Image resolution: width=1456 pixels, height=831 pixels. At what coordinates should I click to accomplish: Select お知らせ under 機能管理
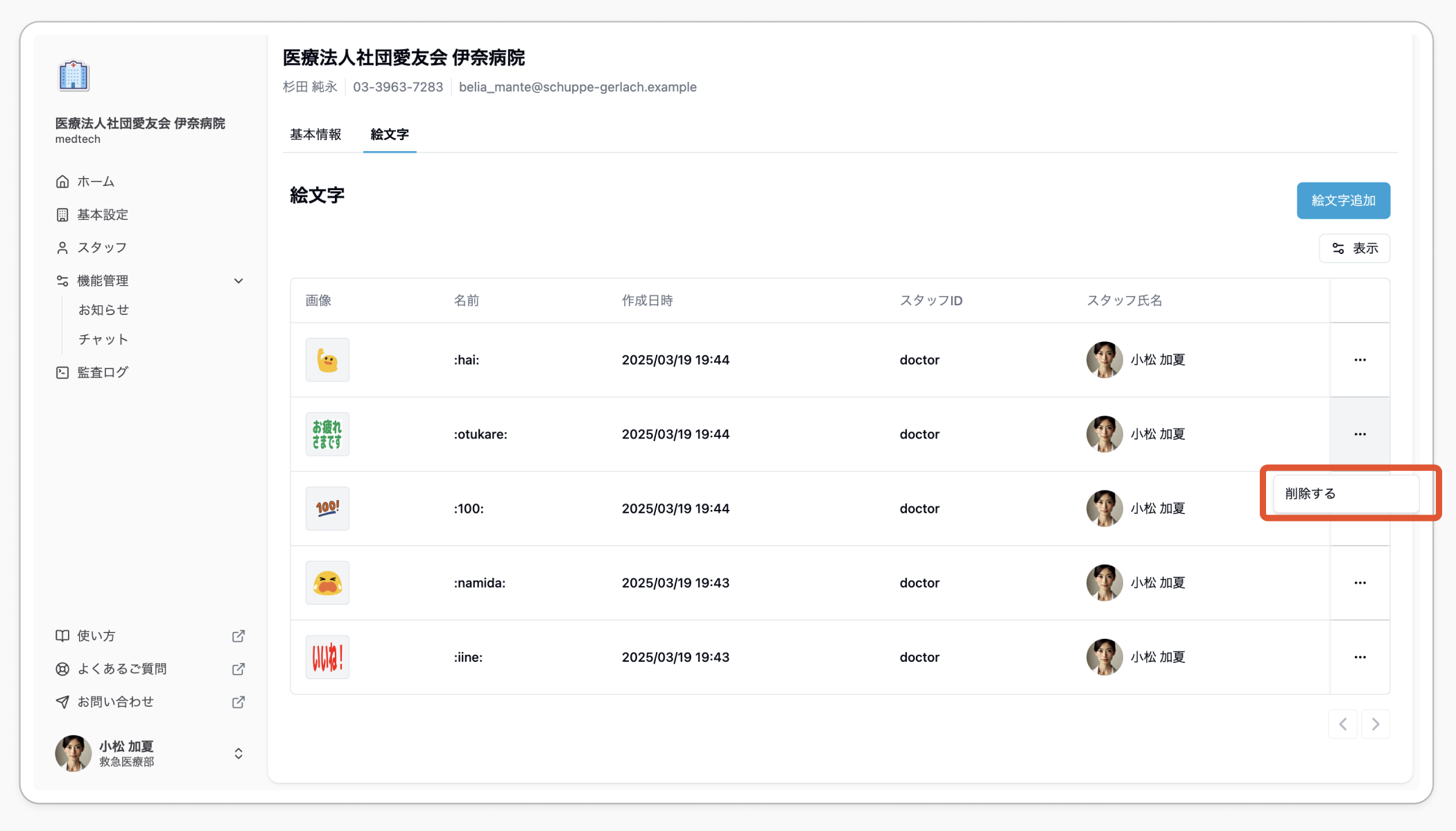[x=103, y=310]
